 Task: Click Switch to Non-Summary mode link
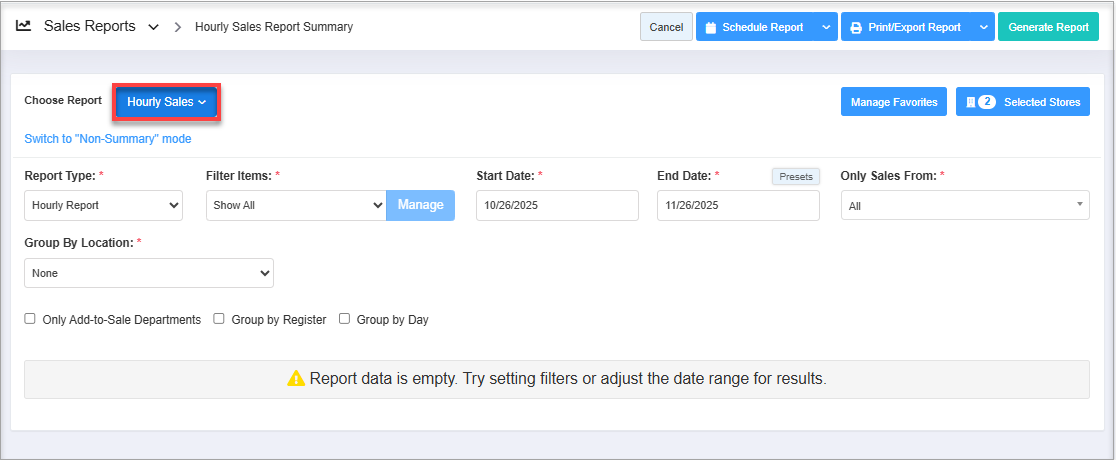107,139
